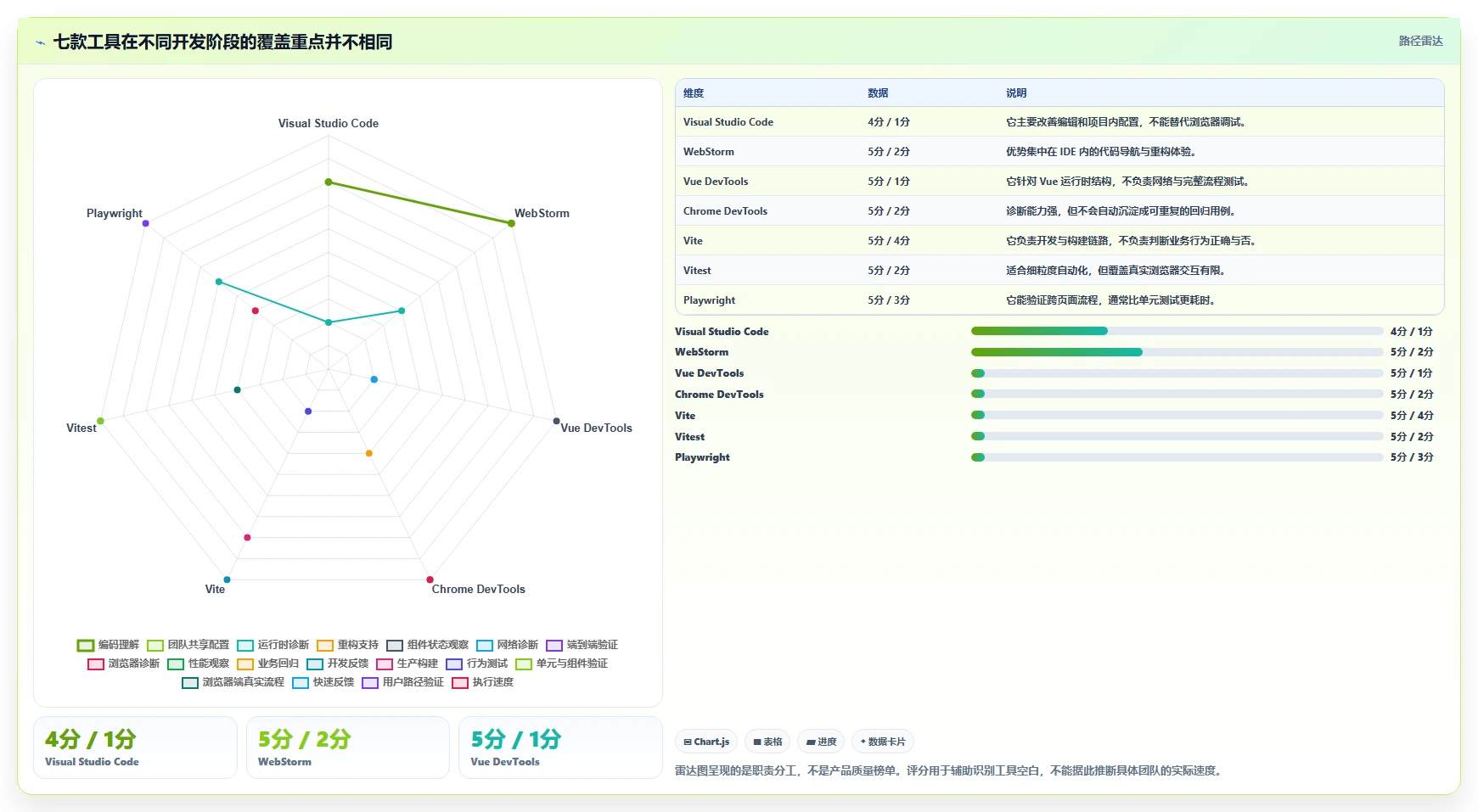1478x812 pixels.
Task: Toggle the 运行时诊断 legend dataset
Action: point(273,645)
